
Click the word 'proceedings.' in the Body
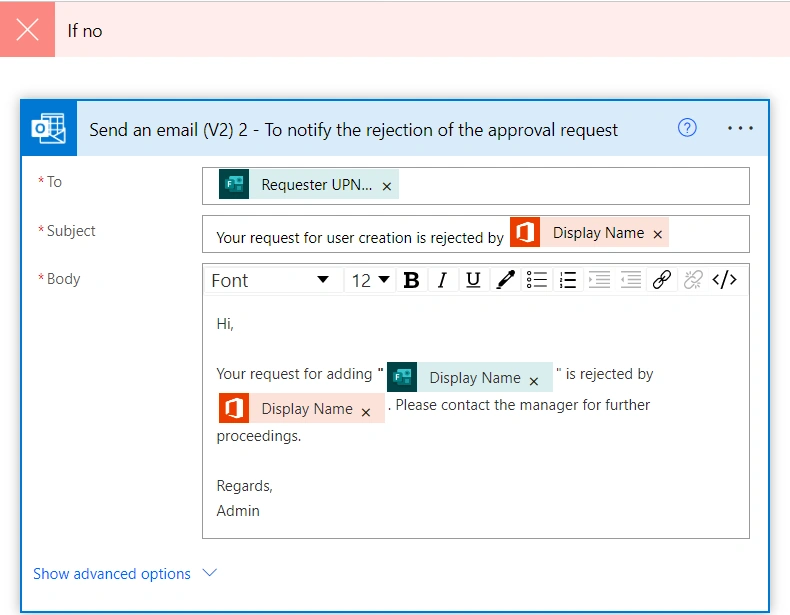[x=258, y=436]
